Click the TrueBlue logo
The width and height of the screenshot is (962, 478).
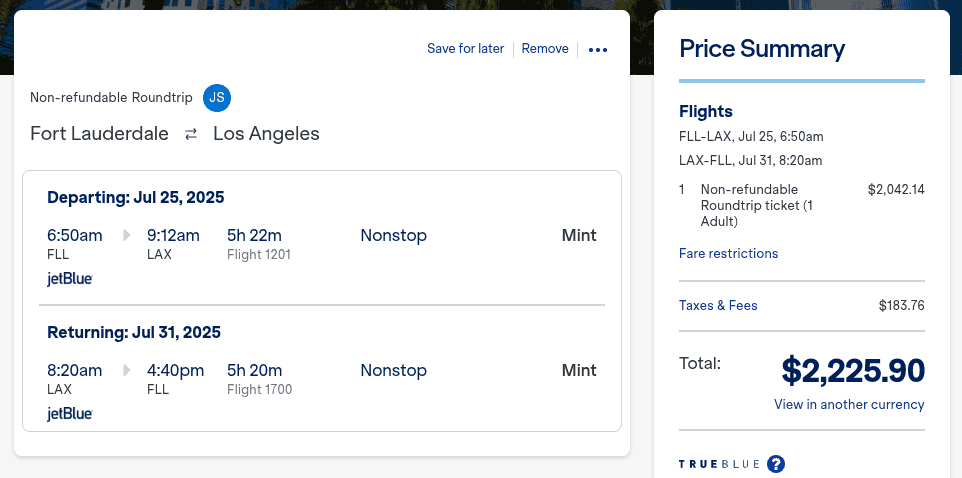(719, 464)
